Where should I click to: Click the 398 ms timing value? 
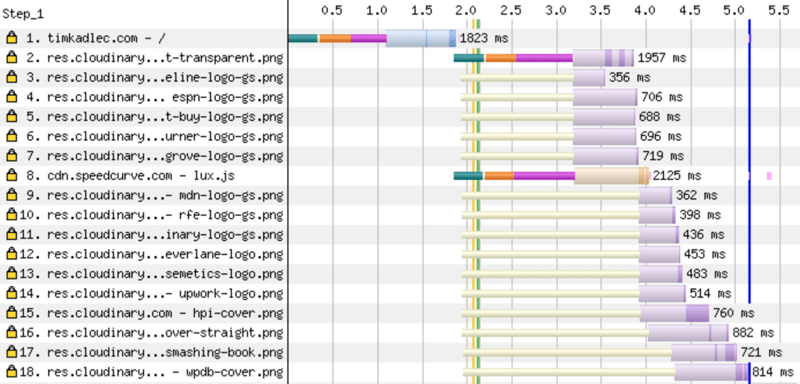click(x=700, y=215)
